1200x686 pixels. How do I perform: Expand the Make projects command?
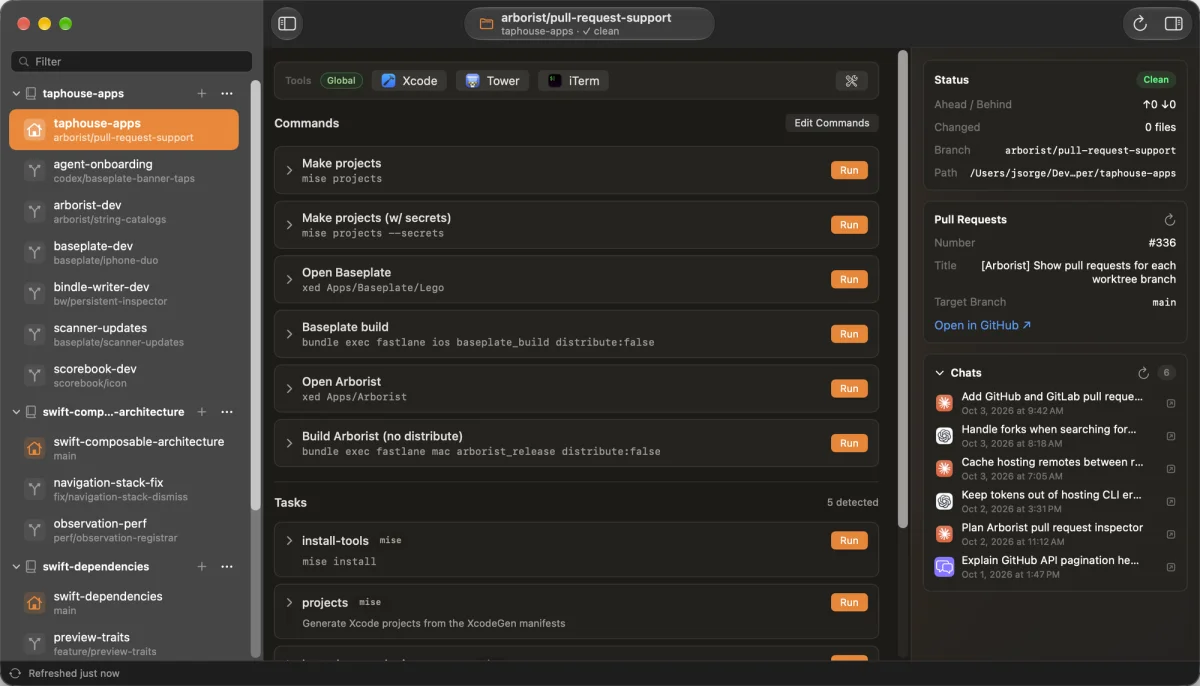[289, 170]
